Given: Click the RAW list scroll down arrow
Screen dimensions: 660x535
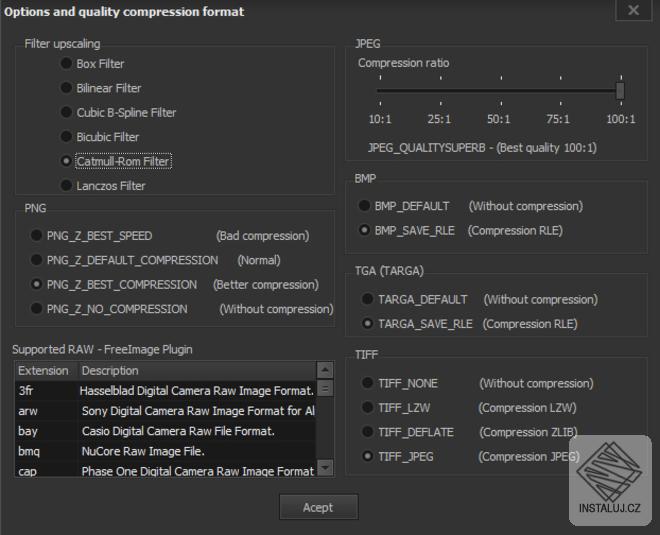Looking at the screenshot, I should tap(325, 467).
